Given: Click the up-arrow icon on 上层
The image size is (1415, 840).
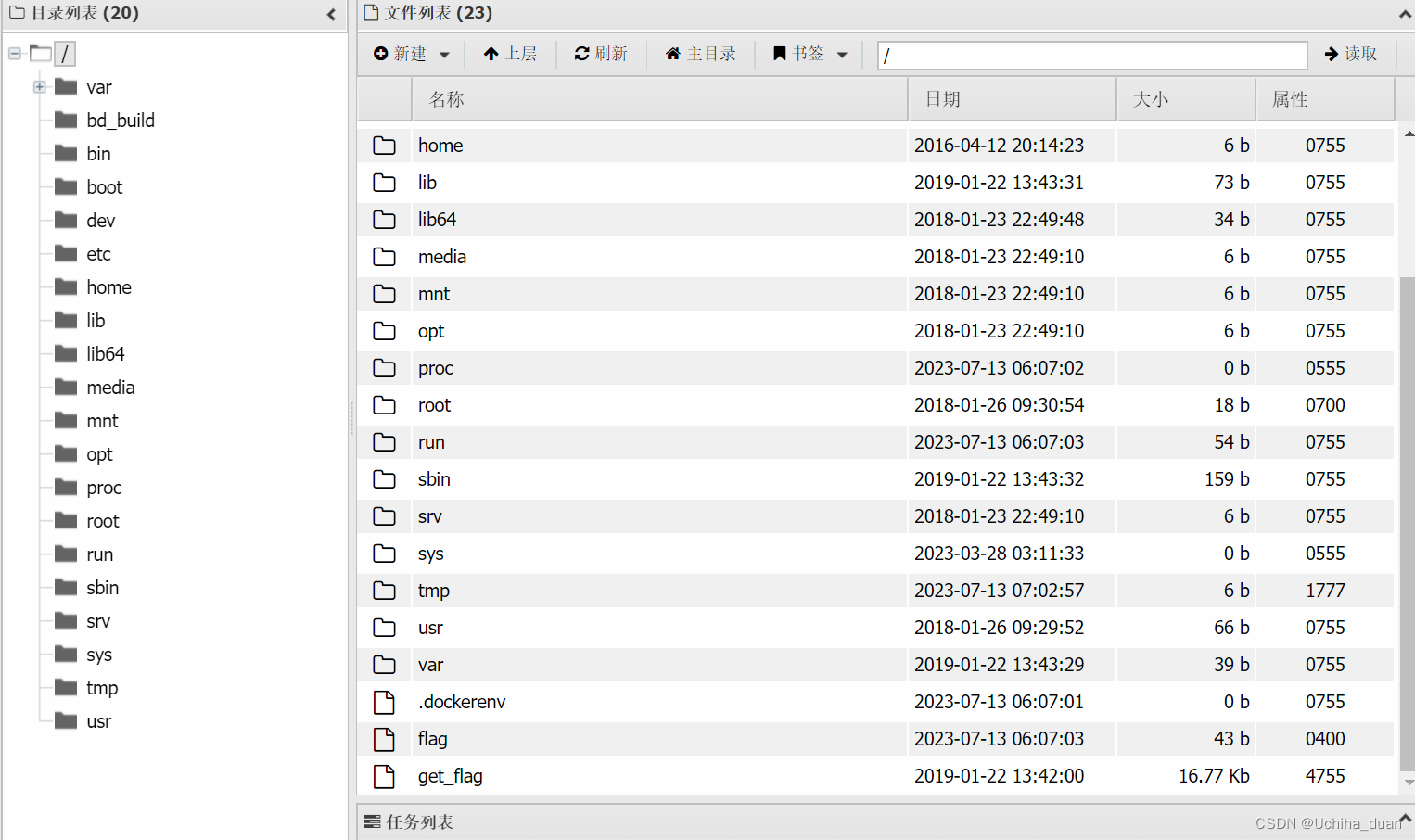Looking at the screenshot, I should click(x=490, y=54).
